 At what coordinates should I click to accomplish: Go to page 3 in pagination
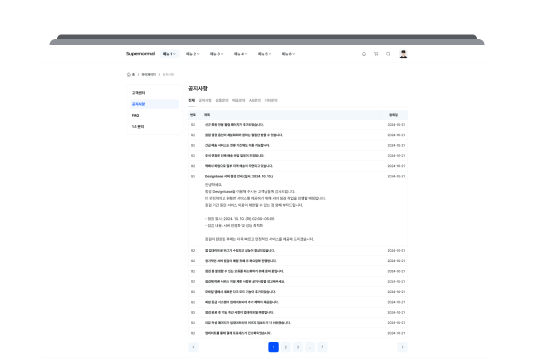pyautogui.click(x=298, y=347)
